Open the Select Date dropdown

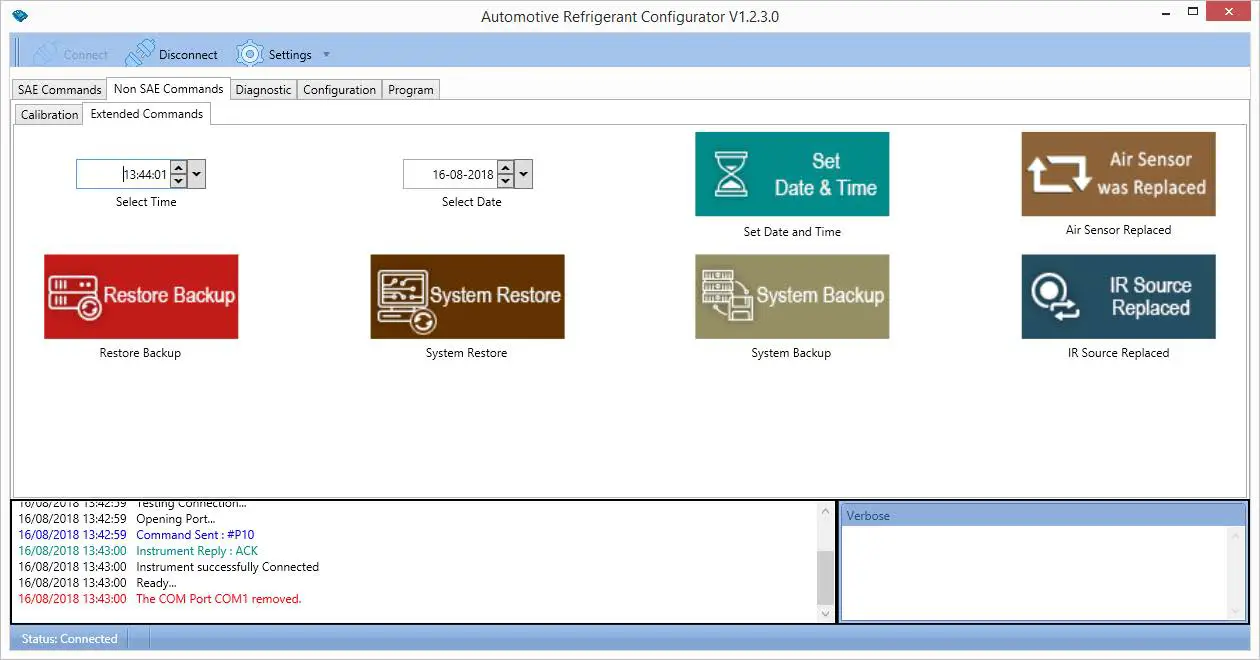pyautogui.click(x=523, y=173)
